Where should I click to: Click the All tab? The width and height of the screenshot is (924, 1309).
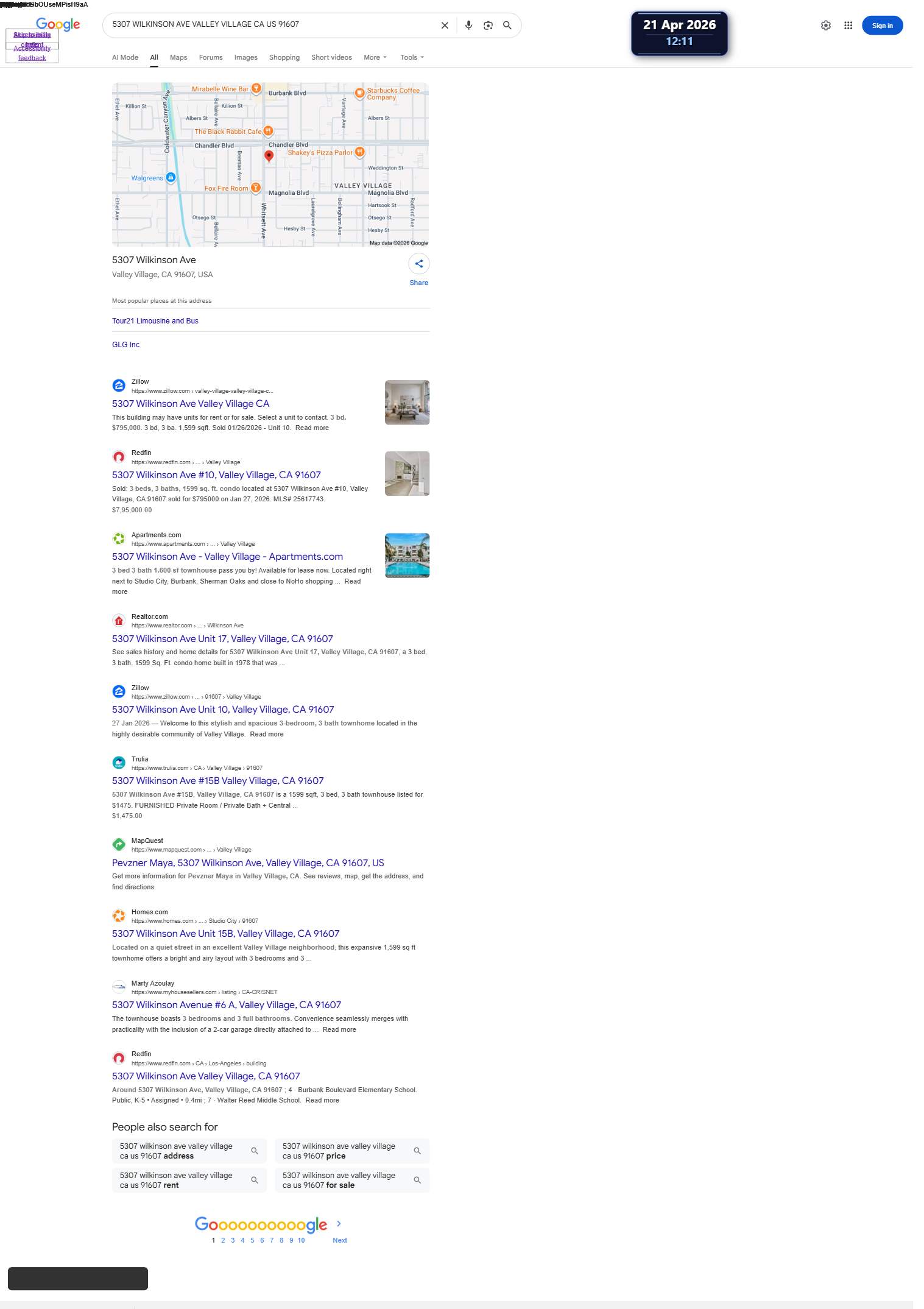click(x=154, y=57)
